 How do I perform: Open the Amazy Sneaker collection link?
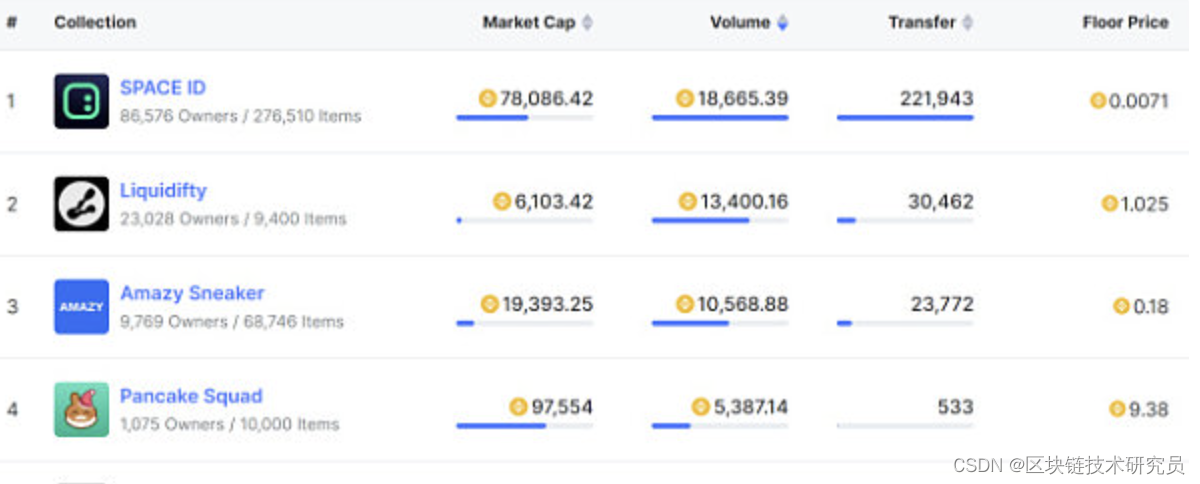pyautogui.click(x=192, y=293)
